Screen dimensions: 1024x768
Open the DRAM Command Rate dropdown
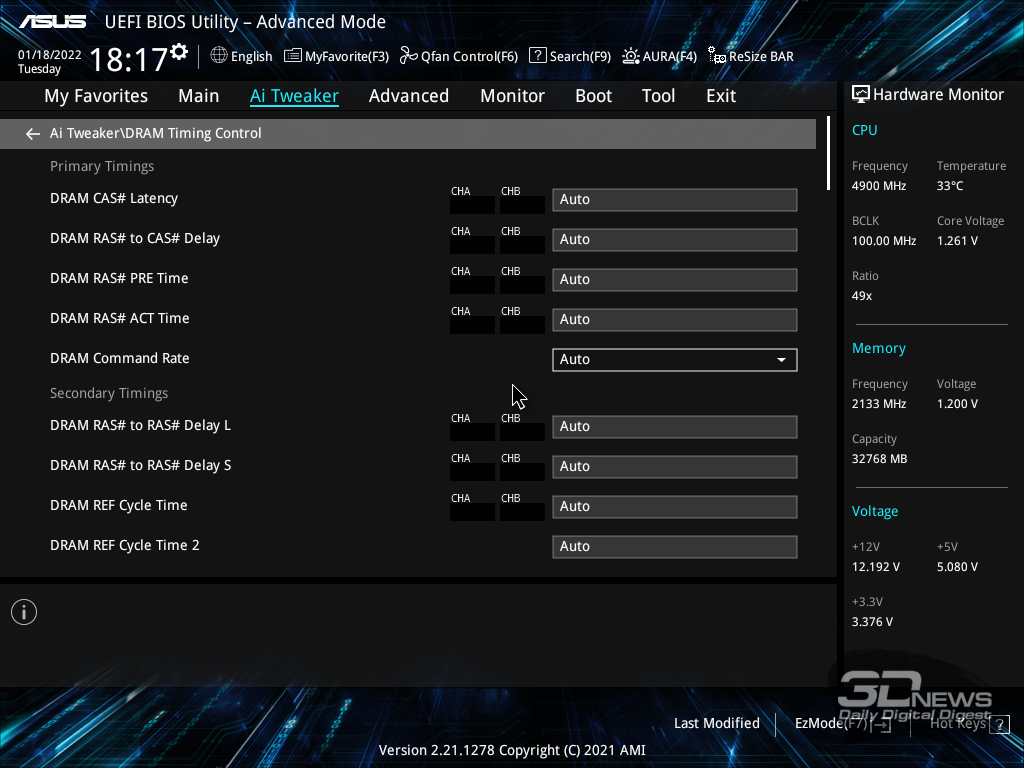click(675, 360)
